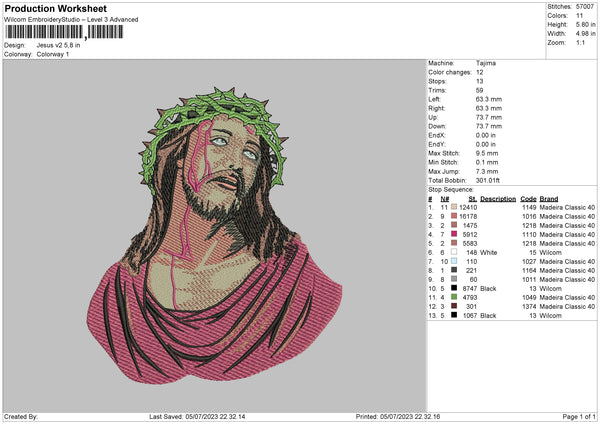Click the 'Down:' value 73.7 mm
This screenshot has width=600, height=424.
(489, 126)
